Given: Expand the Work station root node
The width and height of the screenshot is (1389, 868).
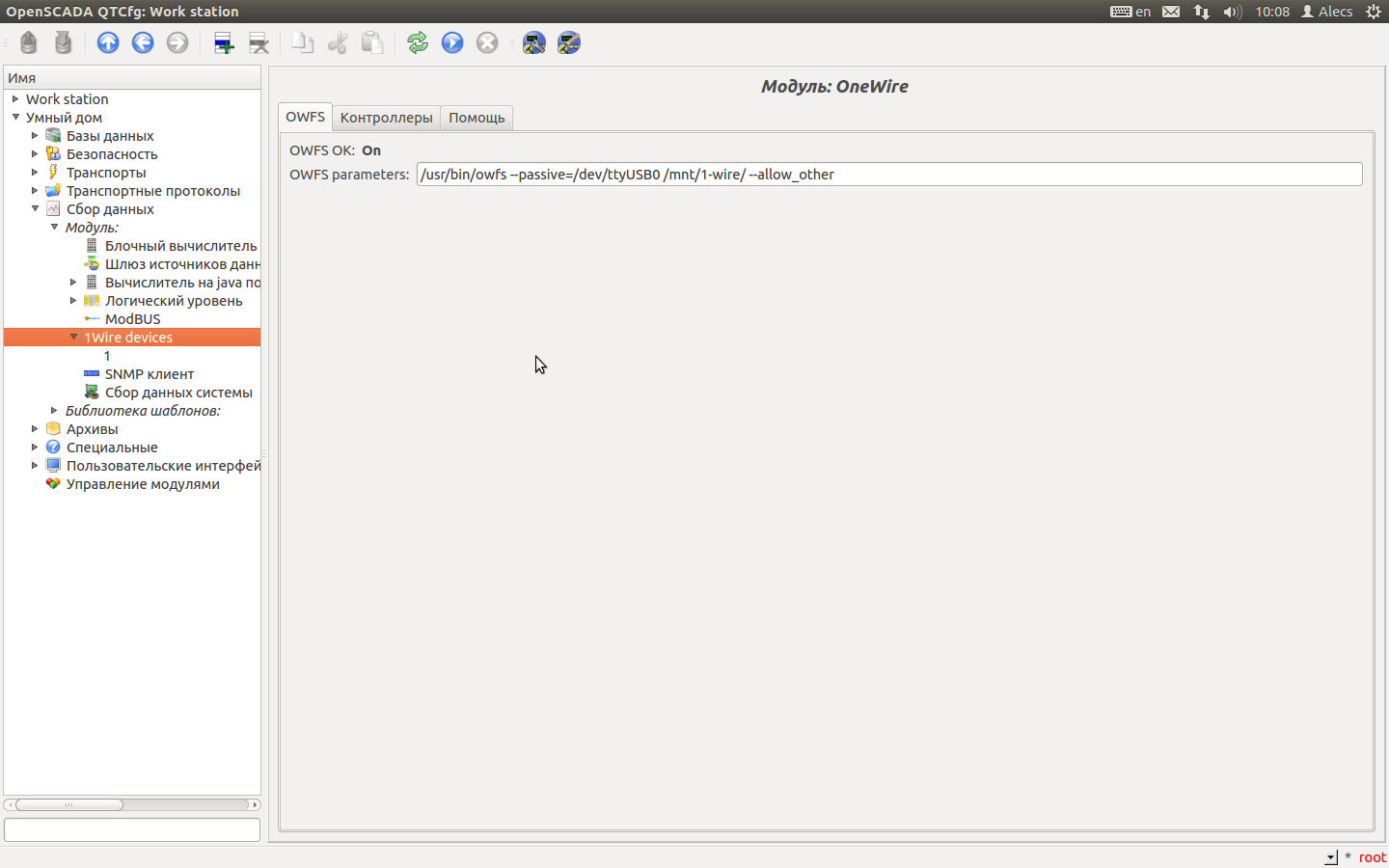Looking at the screenshot, I should (15, 99).
